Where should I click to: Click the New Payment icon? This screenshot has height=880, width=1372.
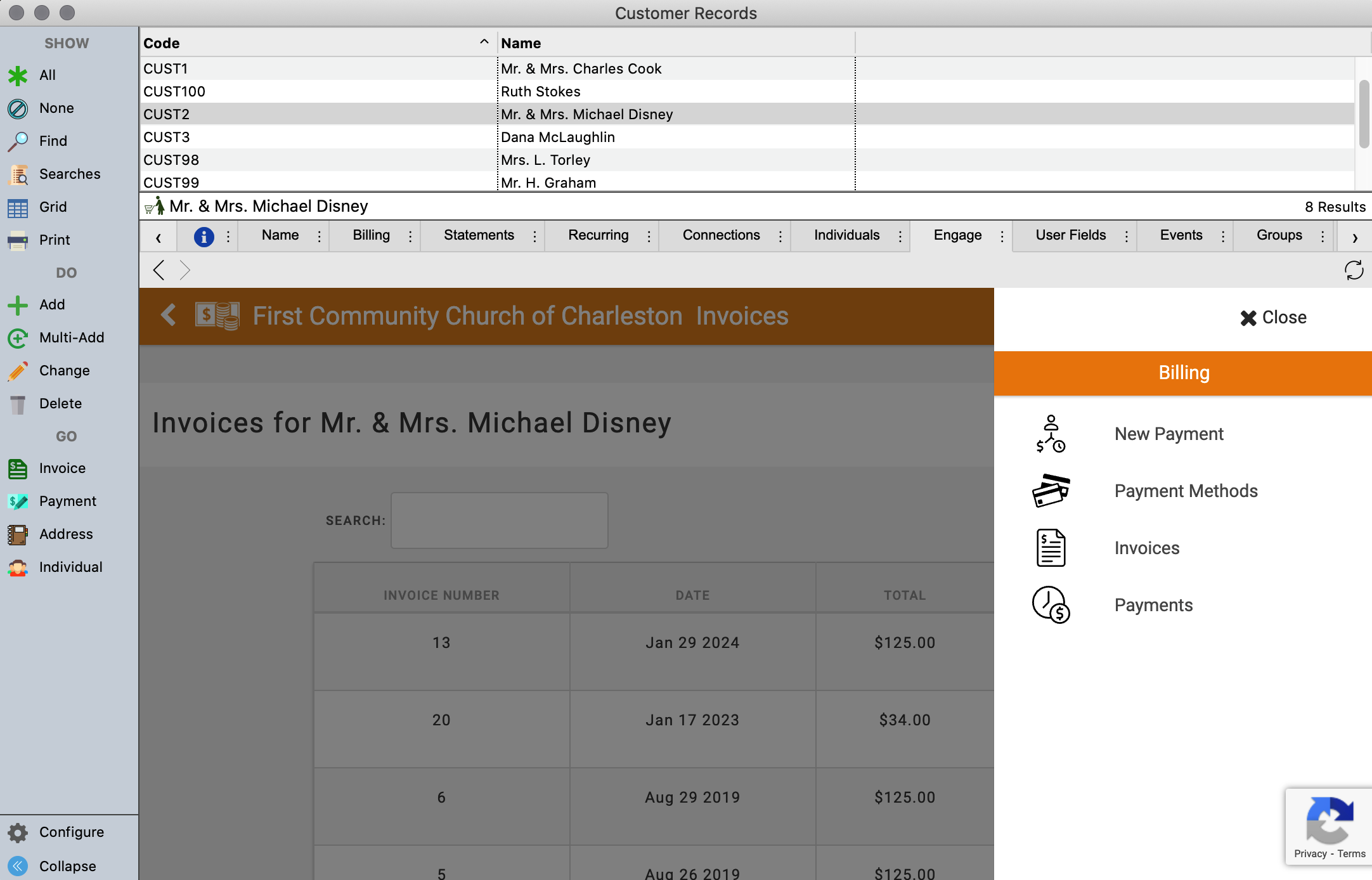click(x=1051, y=434)
